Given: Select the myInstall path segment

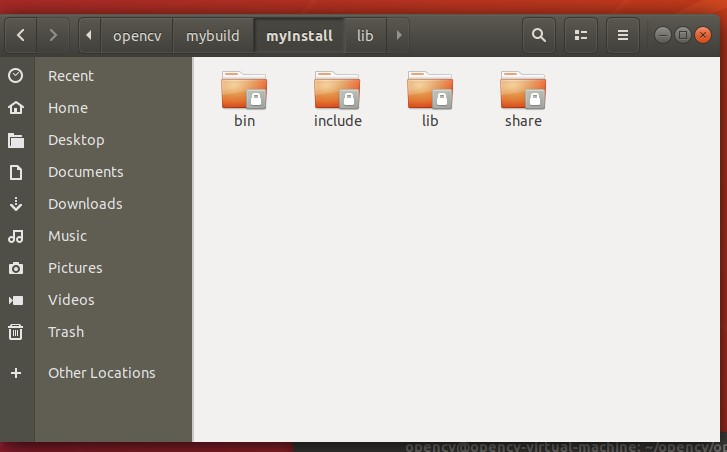Looking at the screenshot, I should [x=299, y=36].
